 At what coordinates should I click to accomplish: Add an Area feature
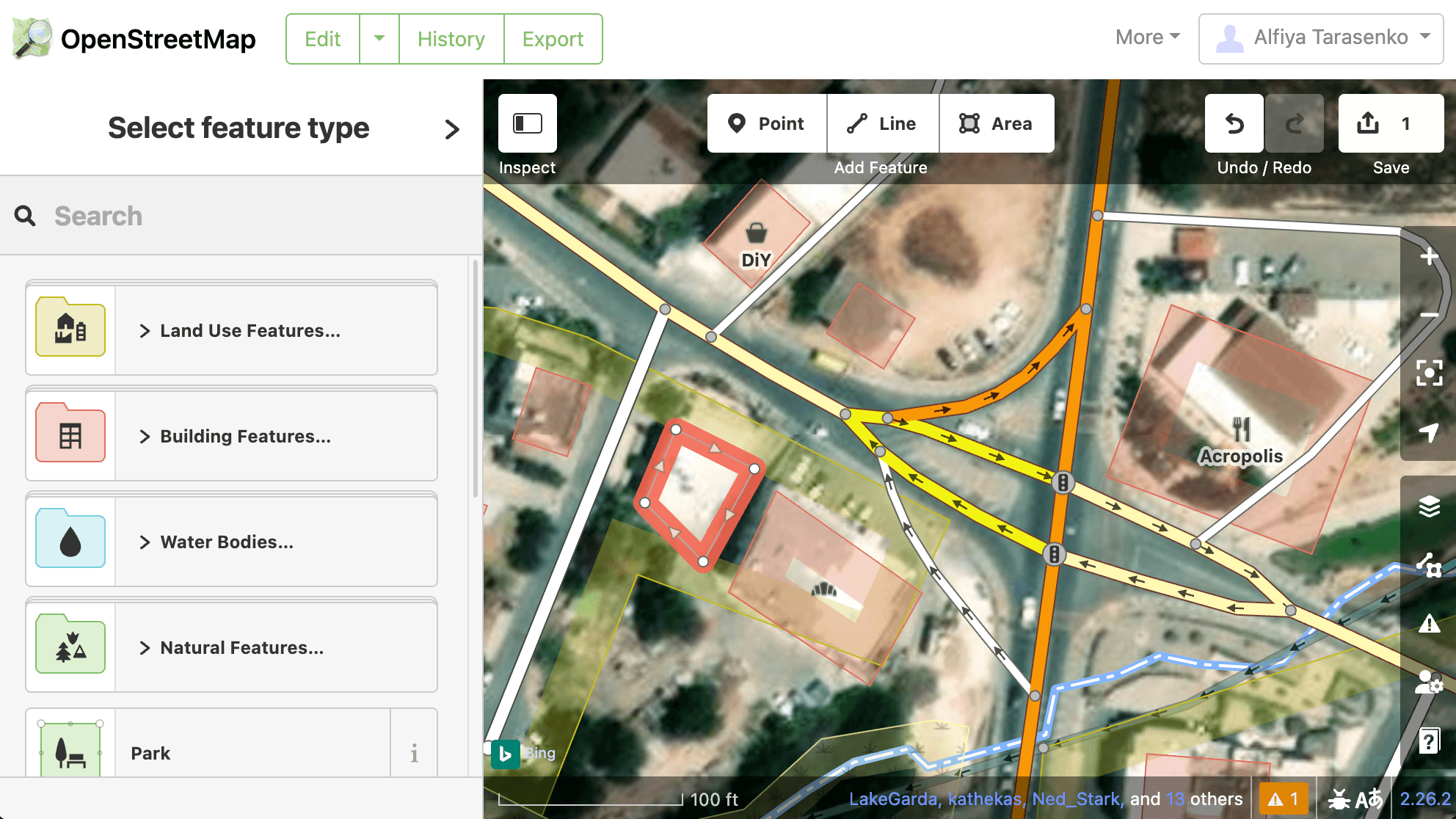pos(997,123)
